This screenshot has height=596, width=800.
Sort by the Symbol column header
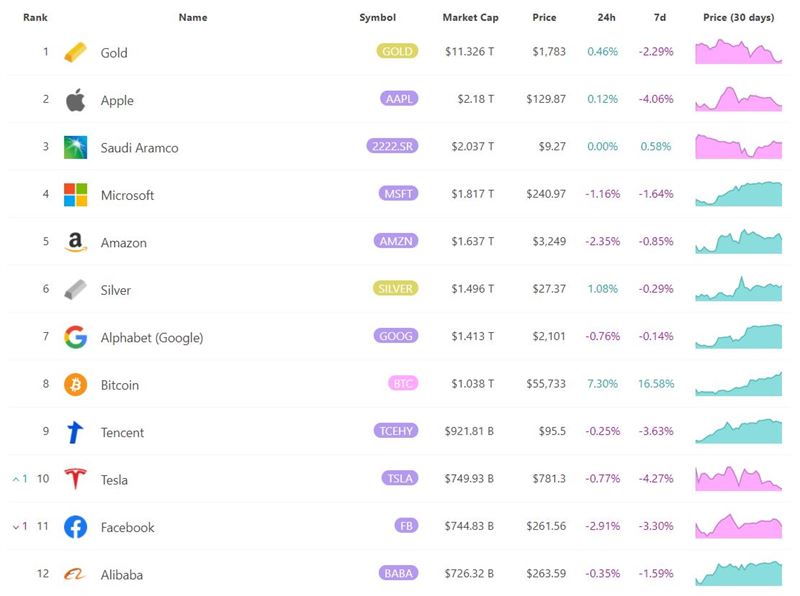pyautogui.click(x=378, y=17)
